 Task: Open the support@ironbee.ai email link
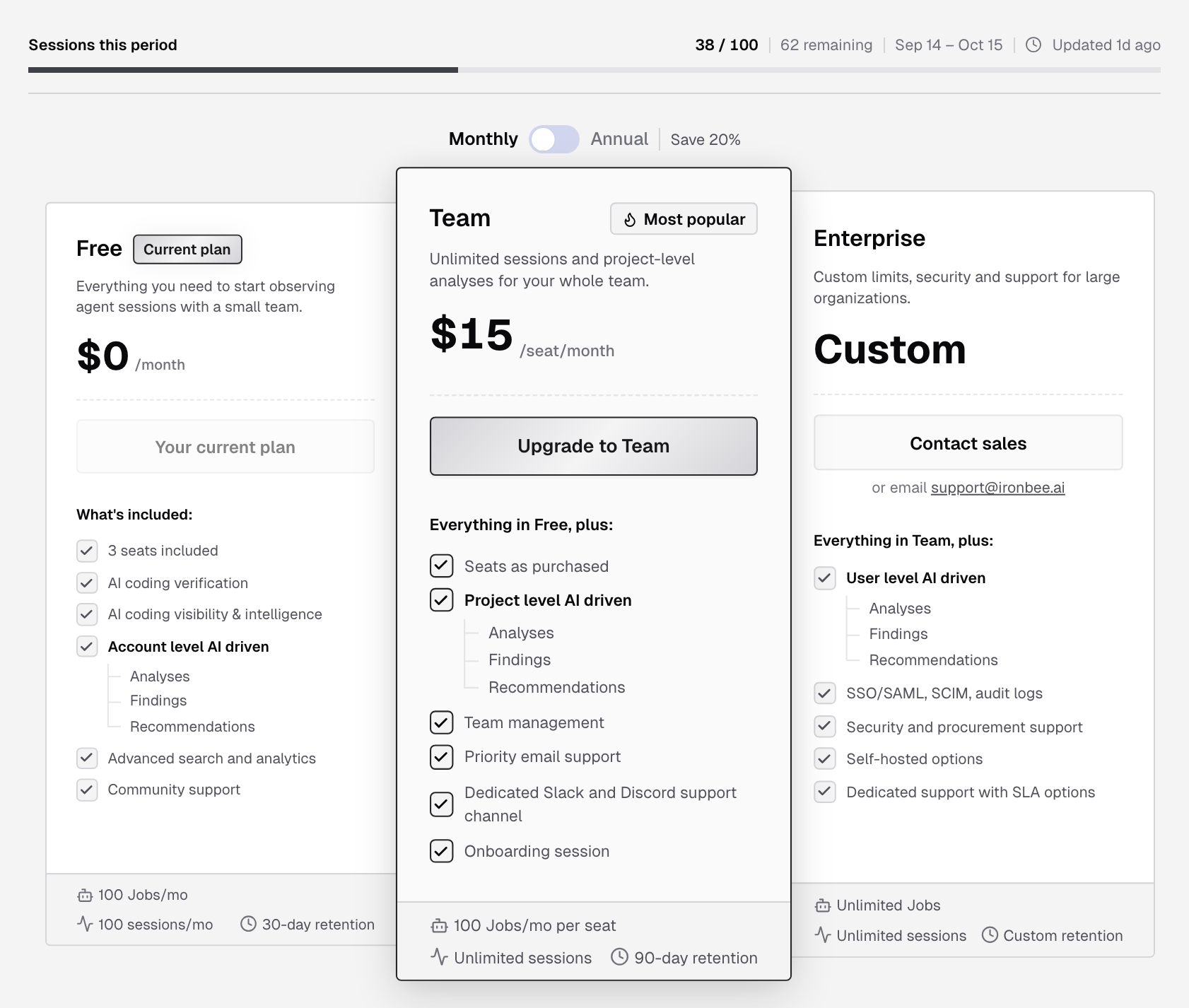[x=997, y=487]
